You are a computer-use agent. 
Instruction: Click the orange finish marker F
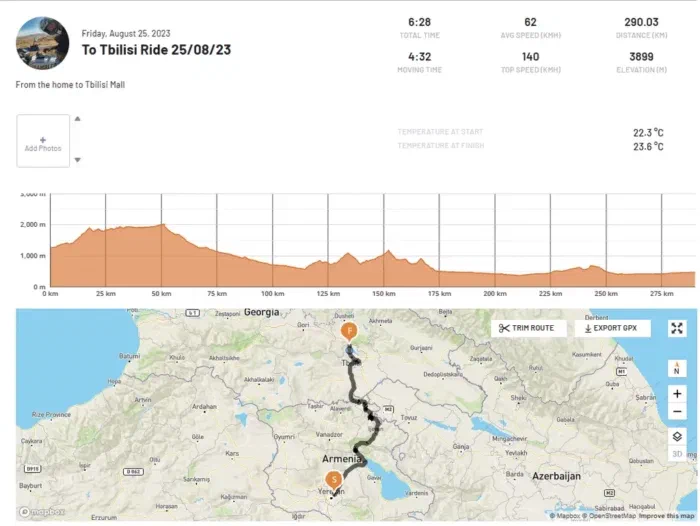[349, 332]
